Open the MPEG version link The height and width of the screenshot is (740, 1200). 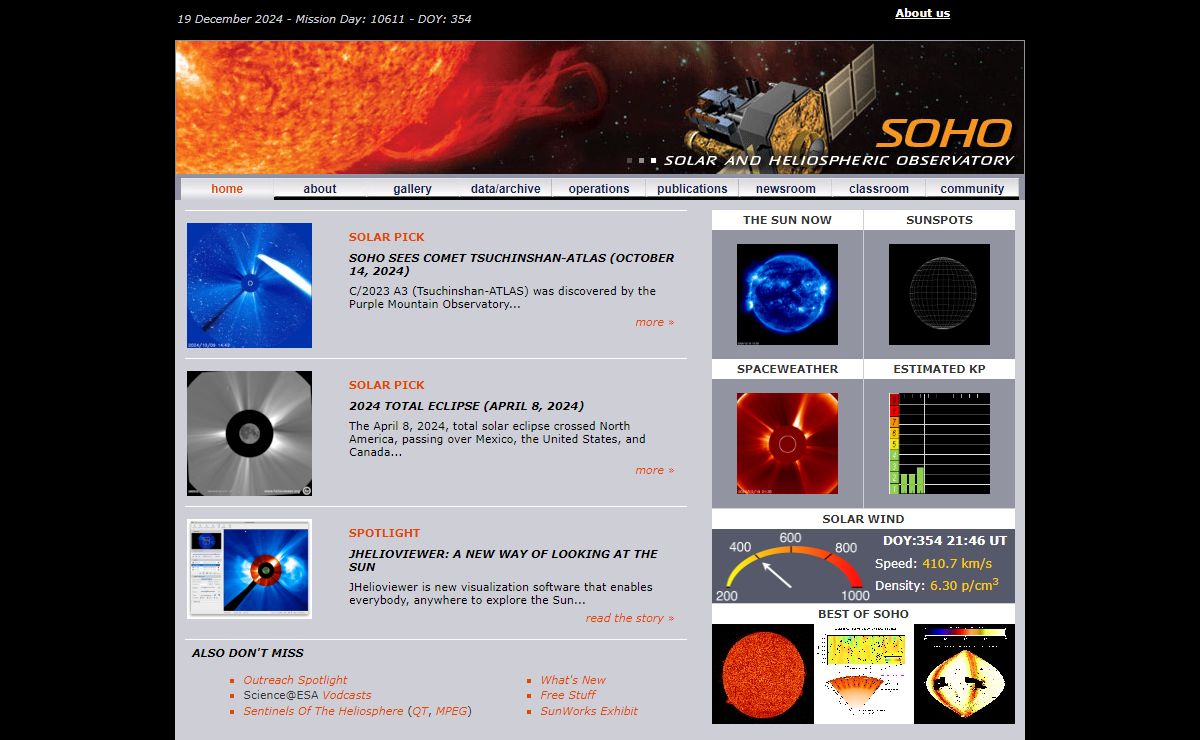[451, 711]
